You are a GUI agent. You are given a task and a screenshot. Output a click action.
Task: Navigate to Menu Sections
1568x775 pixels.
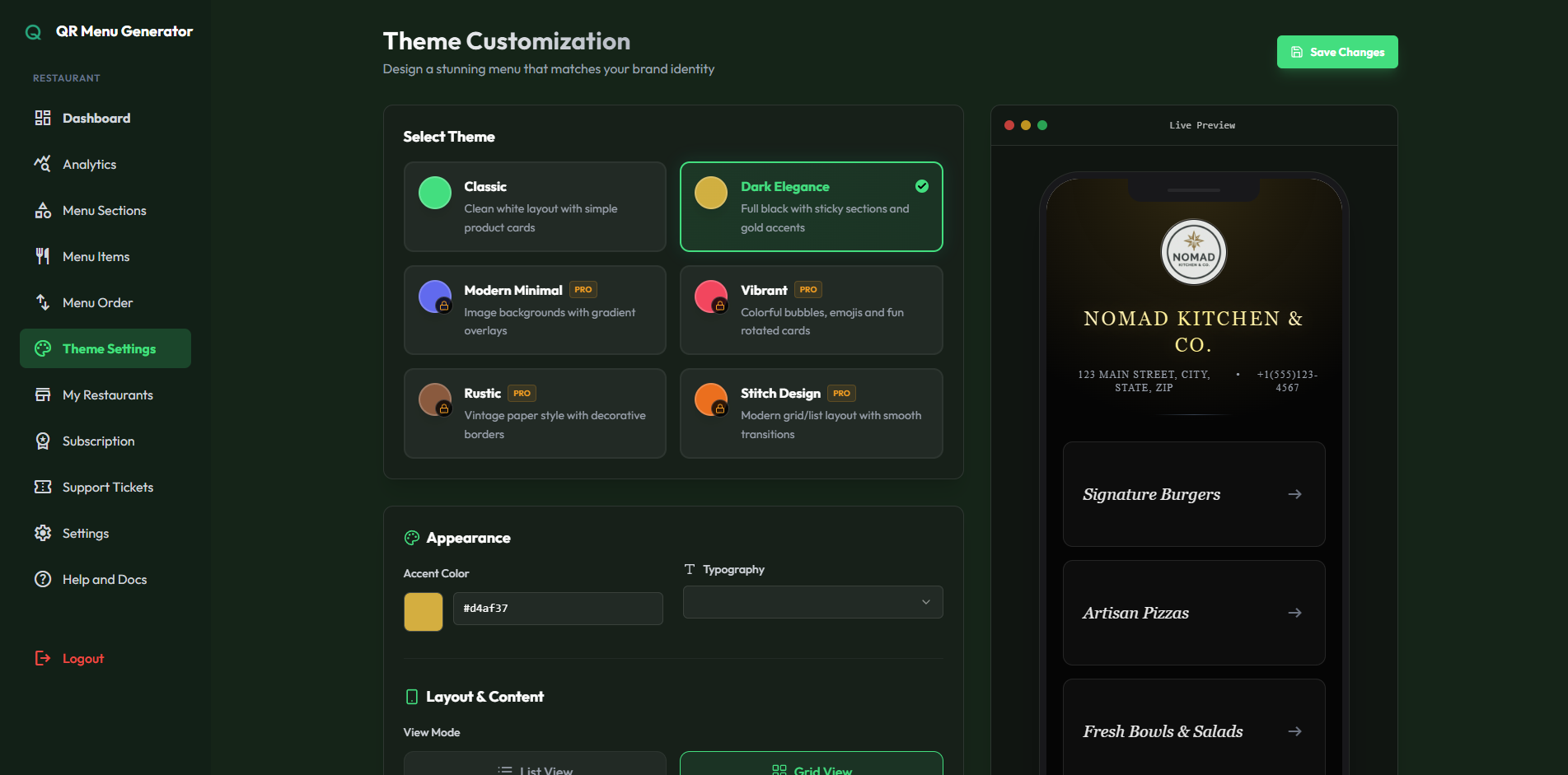pyautogui.click(x=104, y=210)
